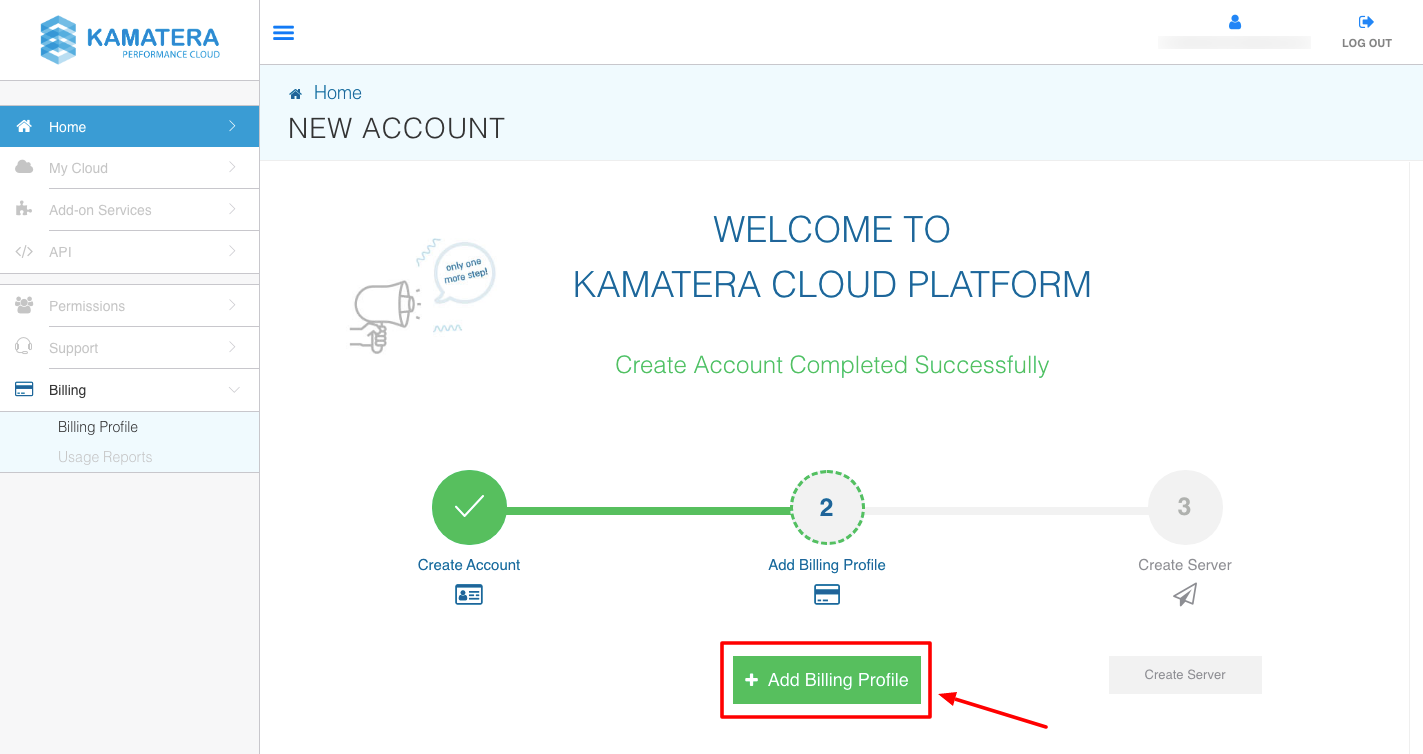Viewport: 1423px width, 754px height.
Task: Toggle the hamburger menu icon
Action: (x=284, y=33)
